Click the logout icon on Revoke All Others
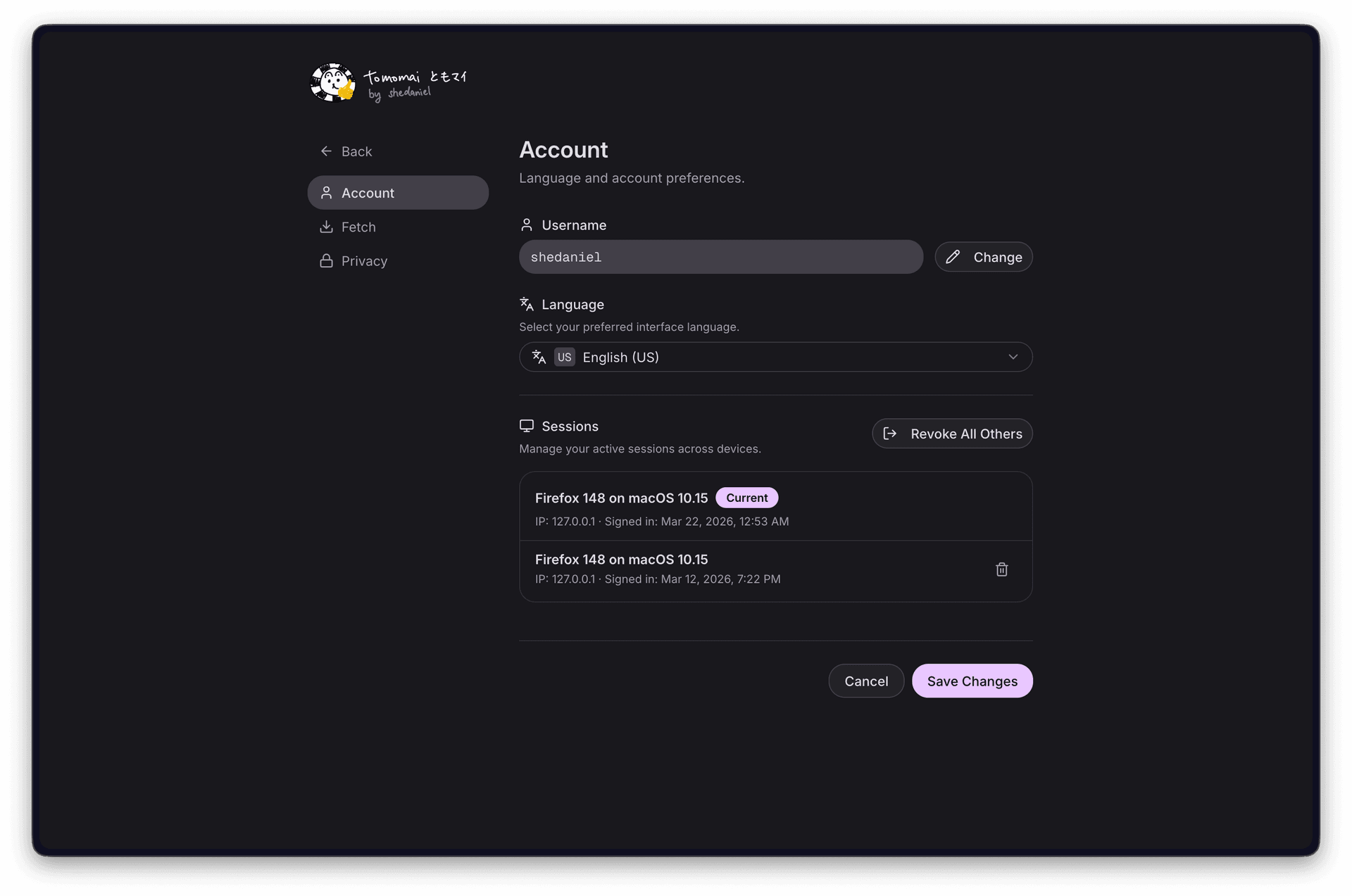 [x=890, y=434]
